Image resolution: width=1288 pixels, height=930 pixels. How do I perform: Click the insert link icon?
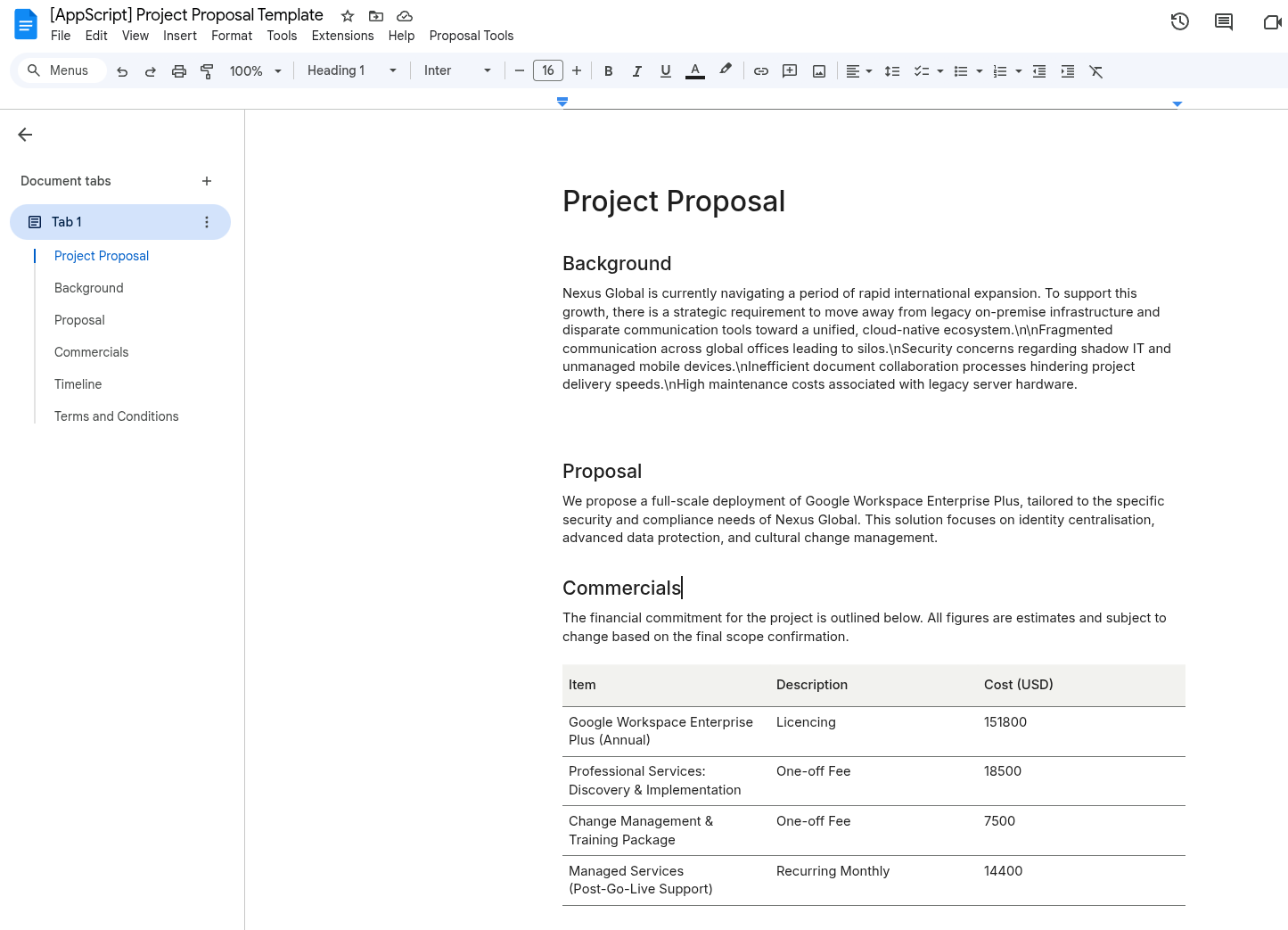[761, 71]
